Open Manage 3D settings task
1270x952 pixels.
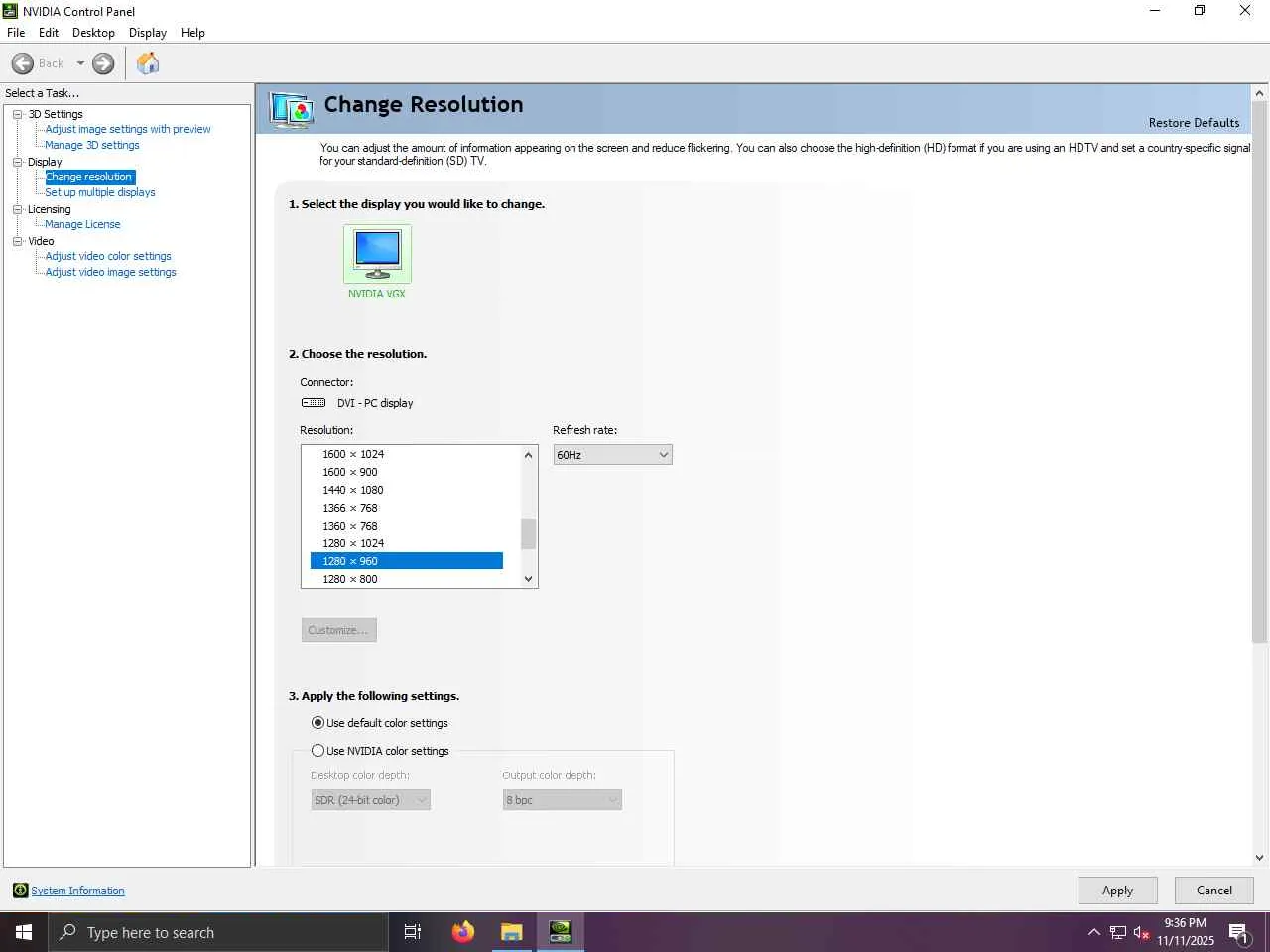(x=92, y=145)
